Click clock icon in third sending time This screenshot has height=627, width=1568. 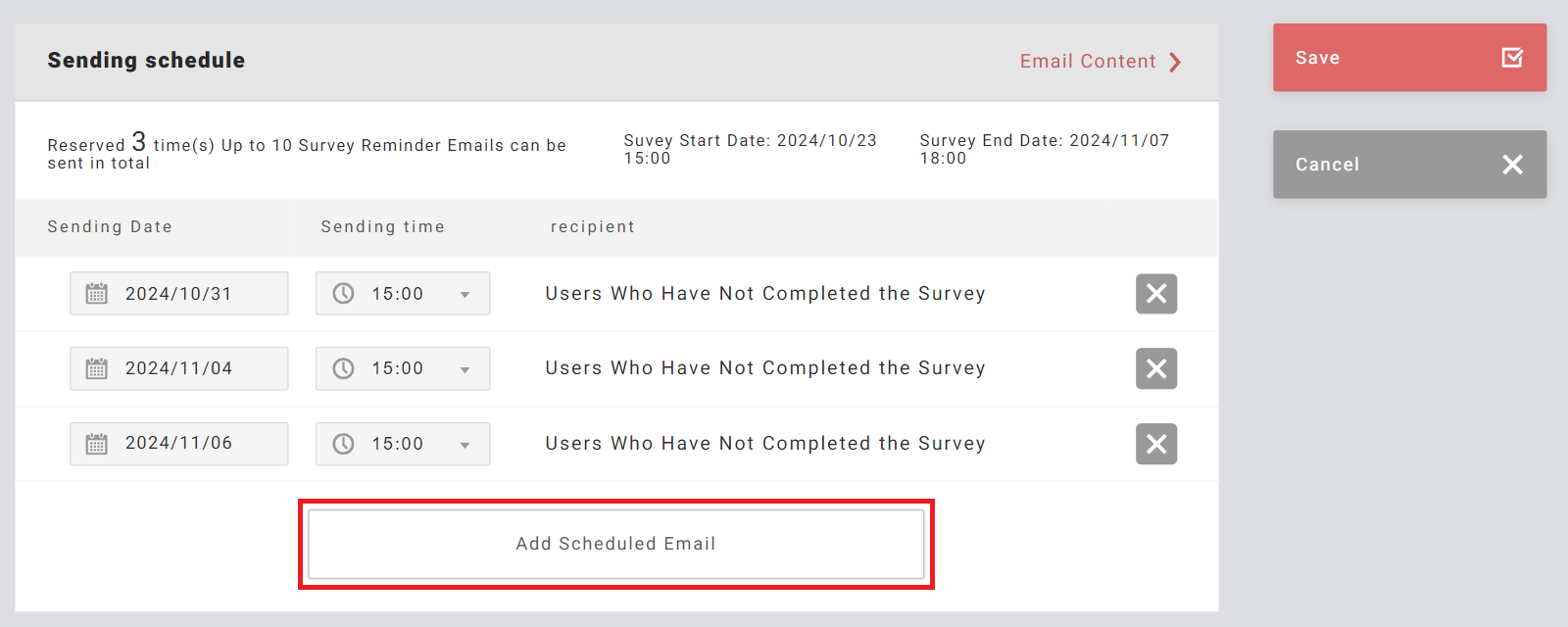click(x=343, y=444)
